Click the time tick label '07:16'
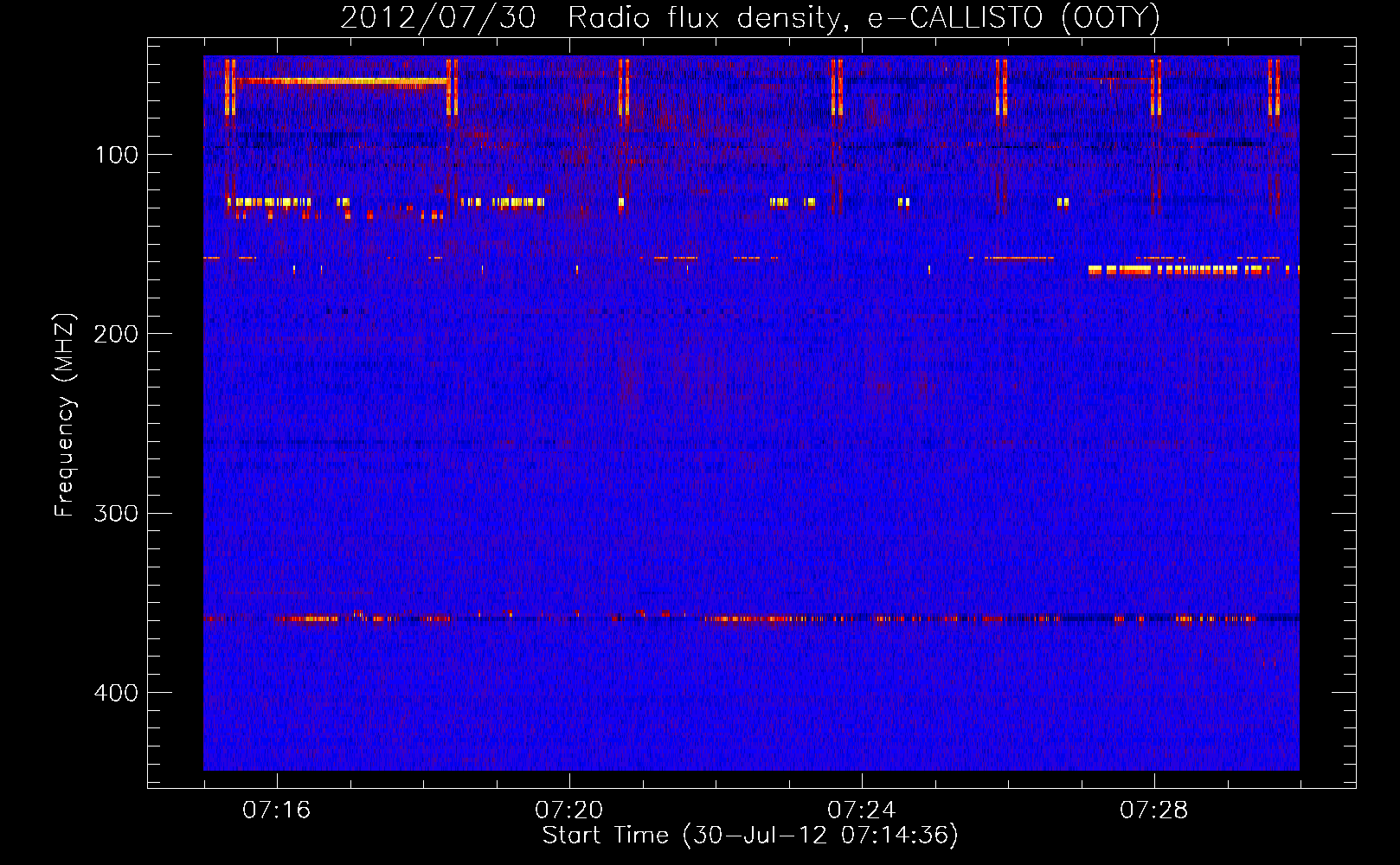 tap(276, 811)
